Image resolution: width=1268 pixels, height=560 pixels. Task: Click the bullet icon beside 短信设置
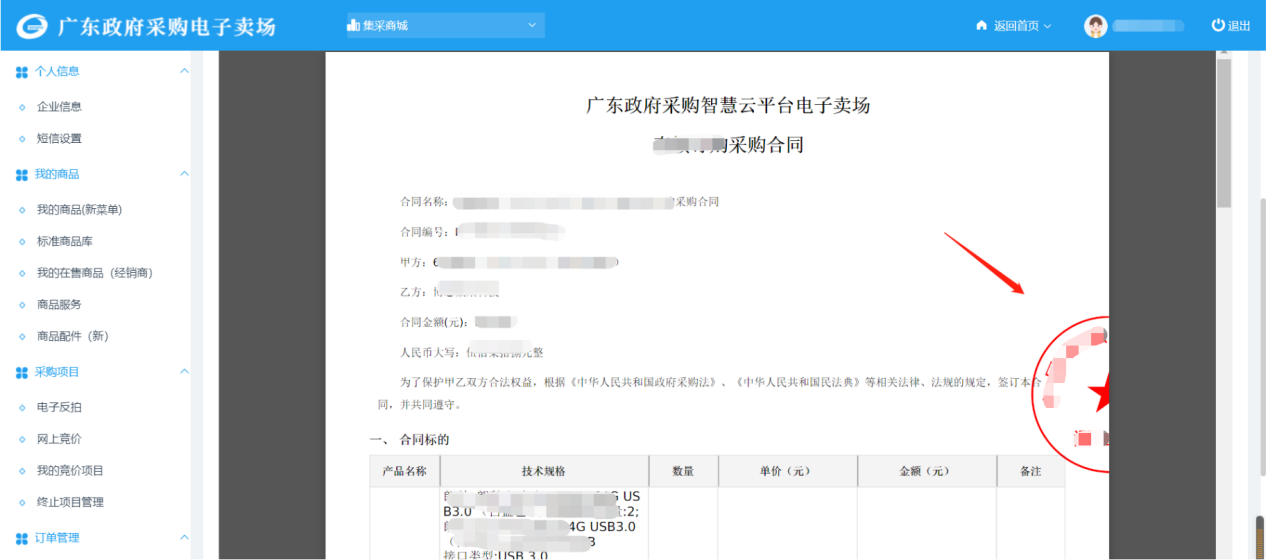[22, 139]
